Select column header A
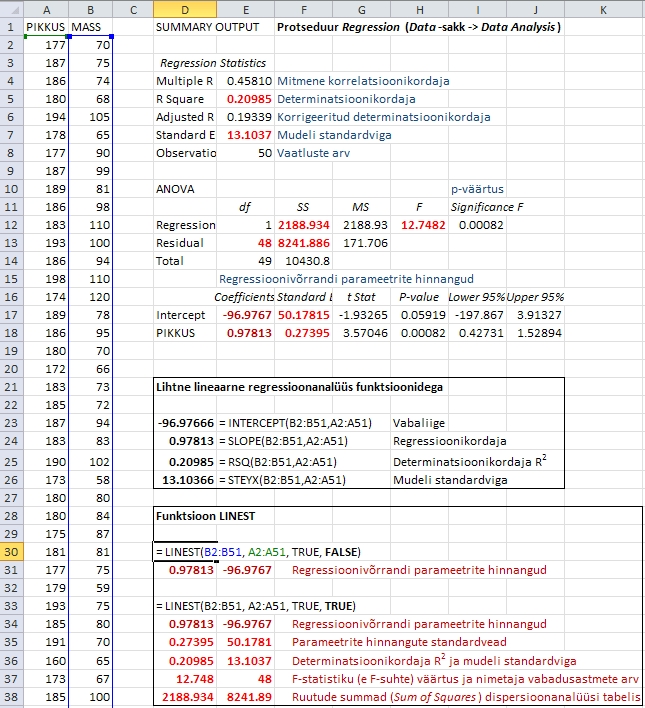The height and width of the screenshot is (708, 645). point(46,9)
